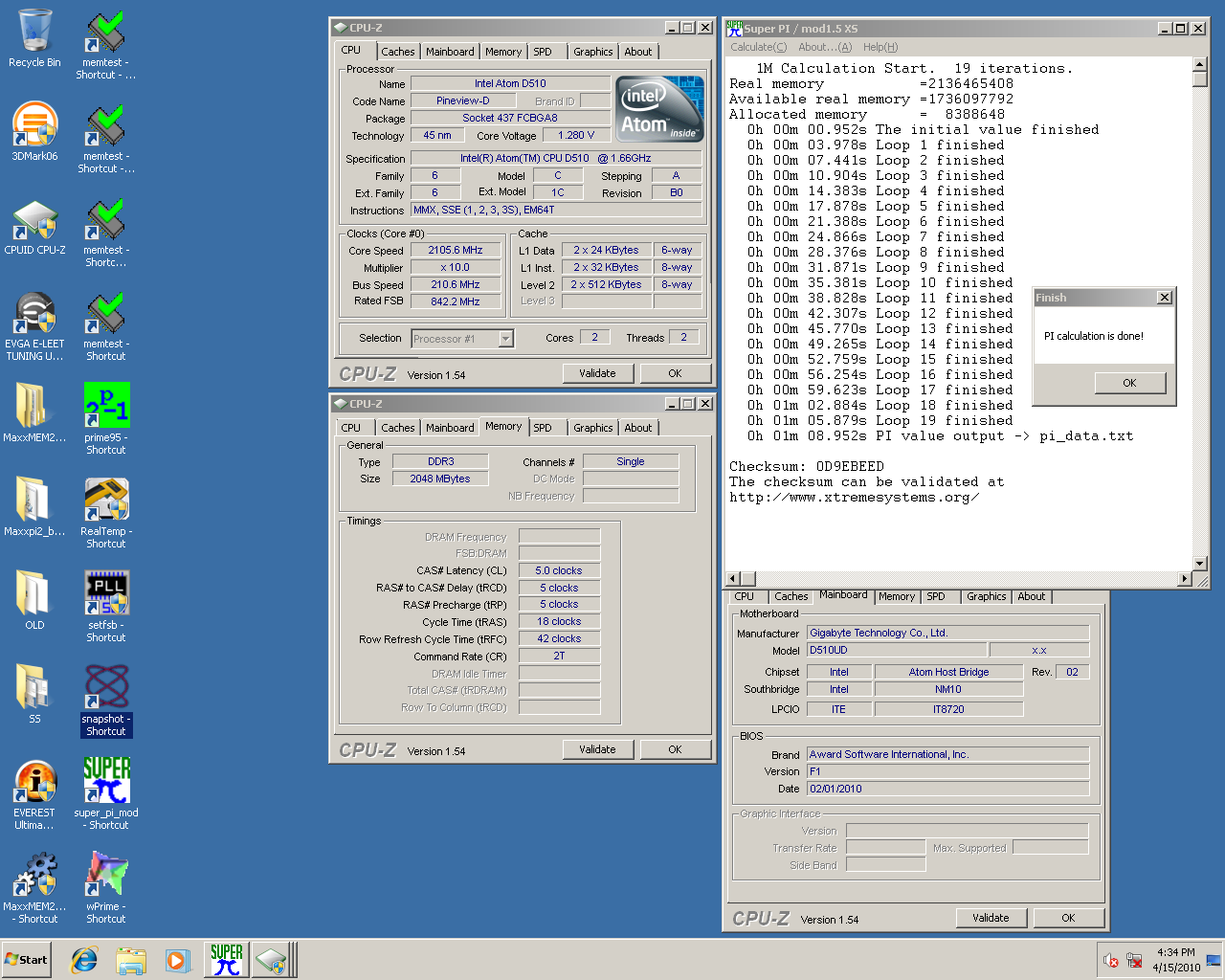
Task: Open SPD tab in the CPU-Z Mainboard-tab window
Action: 936,596
